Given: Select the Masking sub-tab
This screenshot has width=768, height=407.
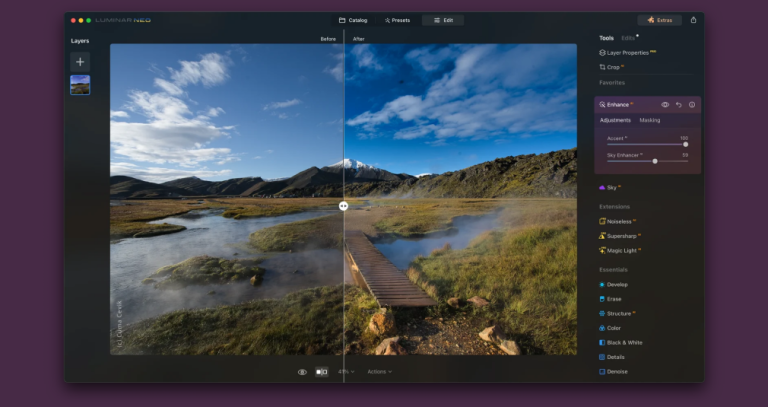Looking at the screenshot, I should pos(649,120).
